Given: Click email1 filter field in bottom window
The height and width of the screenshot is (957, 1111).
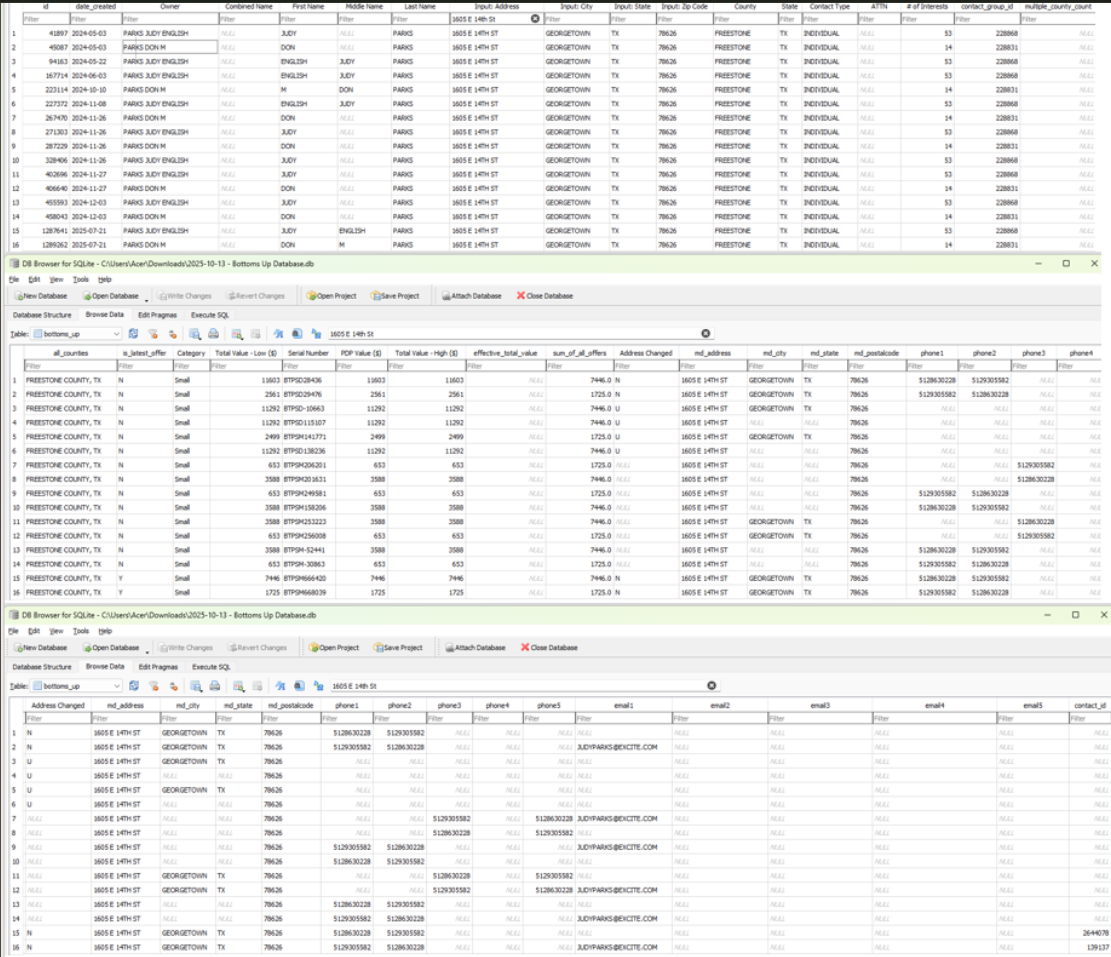Looking at the screenshot, I should 623,718.
